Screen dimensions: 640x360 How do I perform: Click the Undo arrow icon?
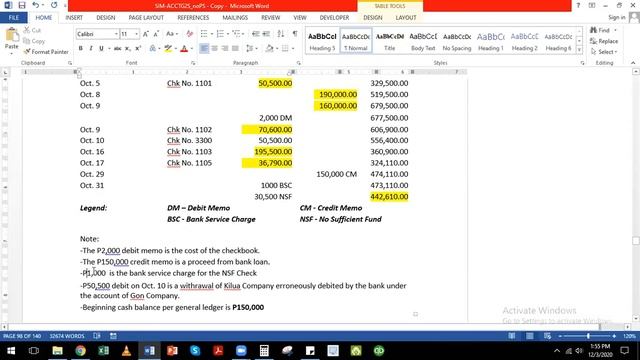36,5
